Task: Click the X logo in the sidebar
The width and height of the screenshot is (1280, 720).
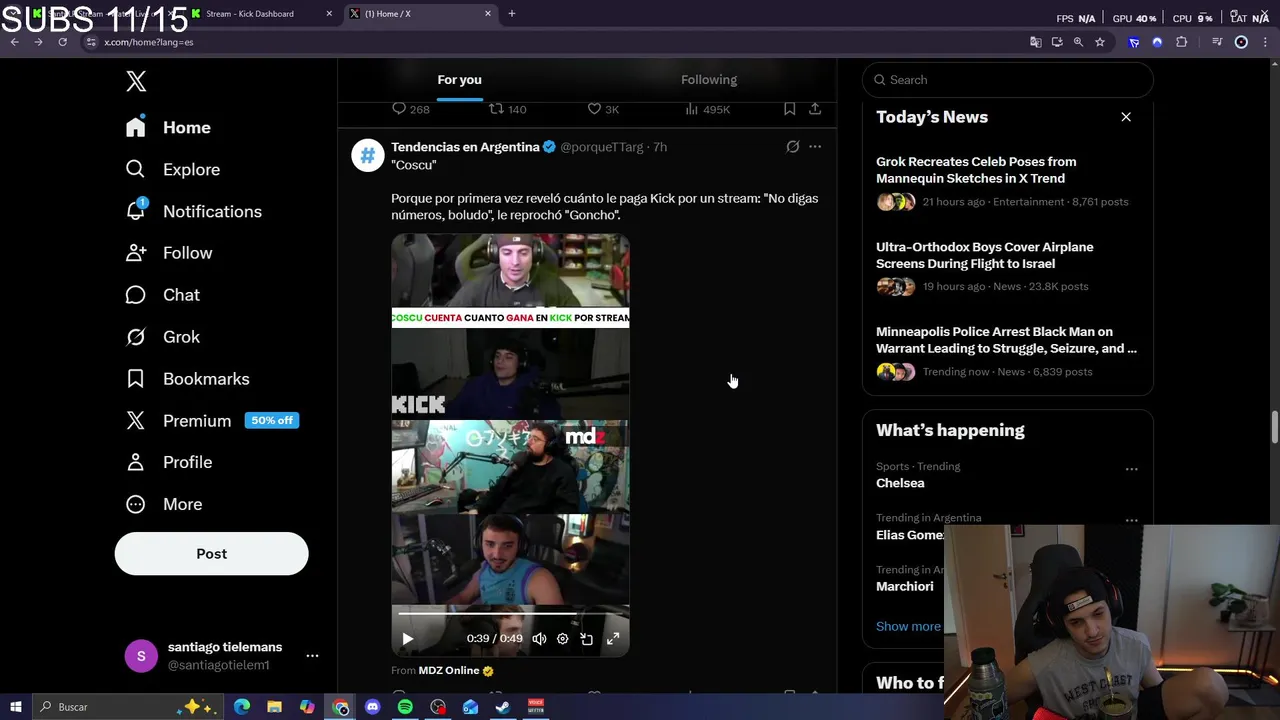Action: pyautogui.click(x=136, y=81)
